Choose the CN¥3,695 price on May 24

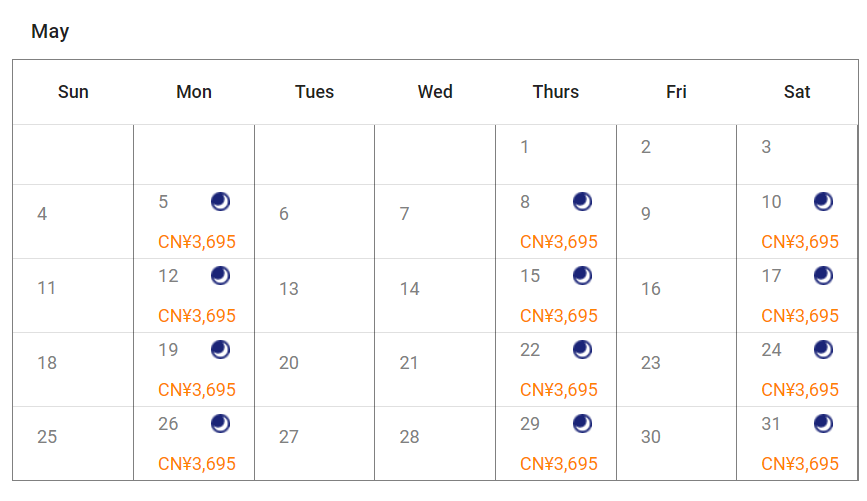click(x=800, y=390)
